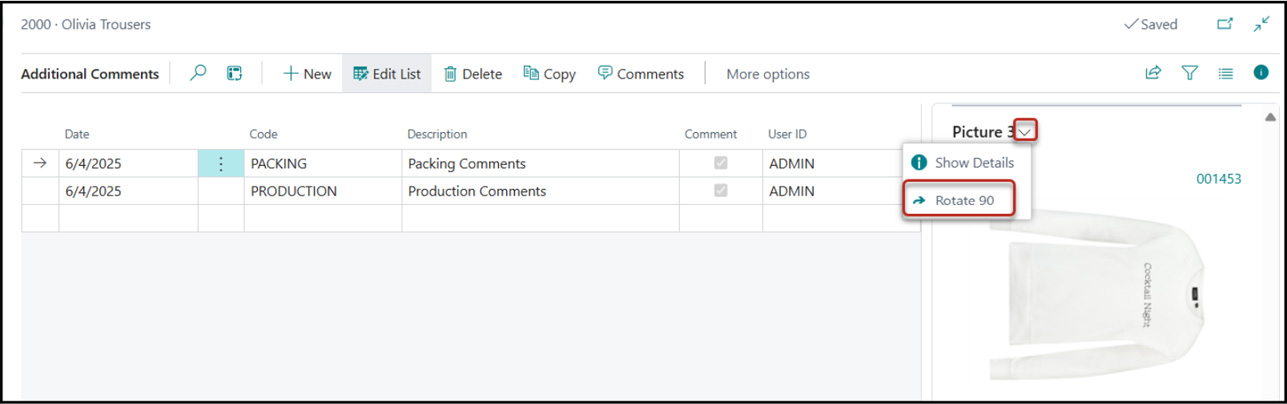Open row options for PACKING line
1287x404 pixels.
pos(221,164)
